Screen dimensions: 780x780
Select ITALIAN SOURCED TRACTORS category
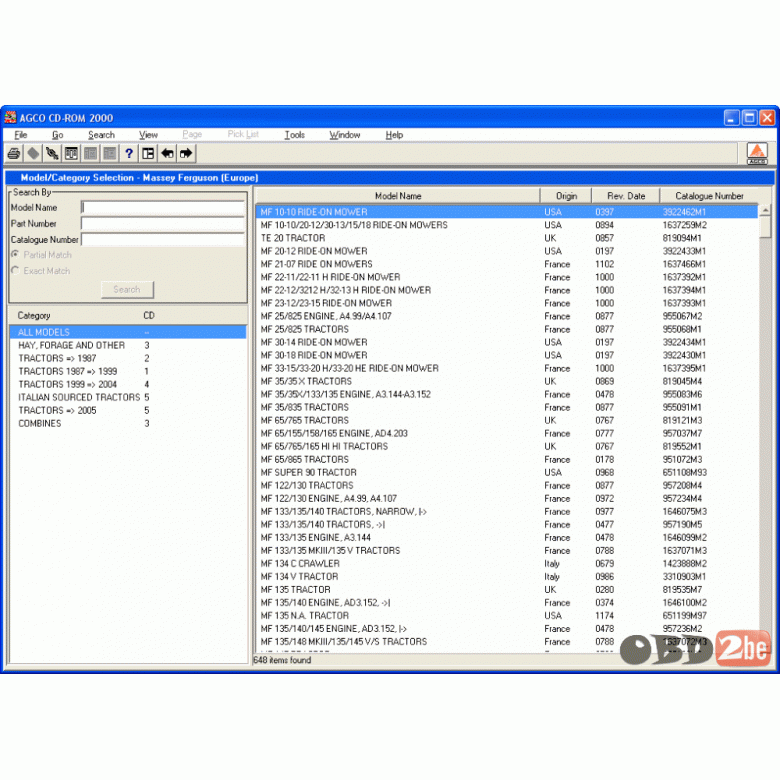click(128, 397)
